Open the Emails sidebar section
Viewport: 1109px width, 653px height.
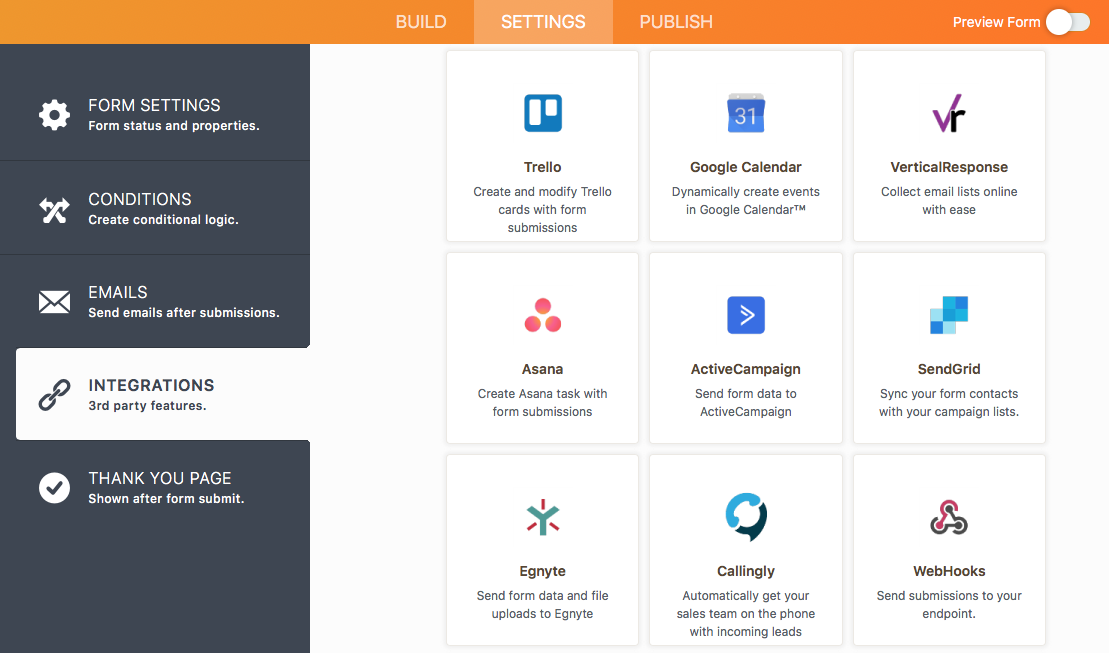[x=155, y=301]
